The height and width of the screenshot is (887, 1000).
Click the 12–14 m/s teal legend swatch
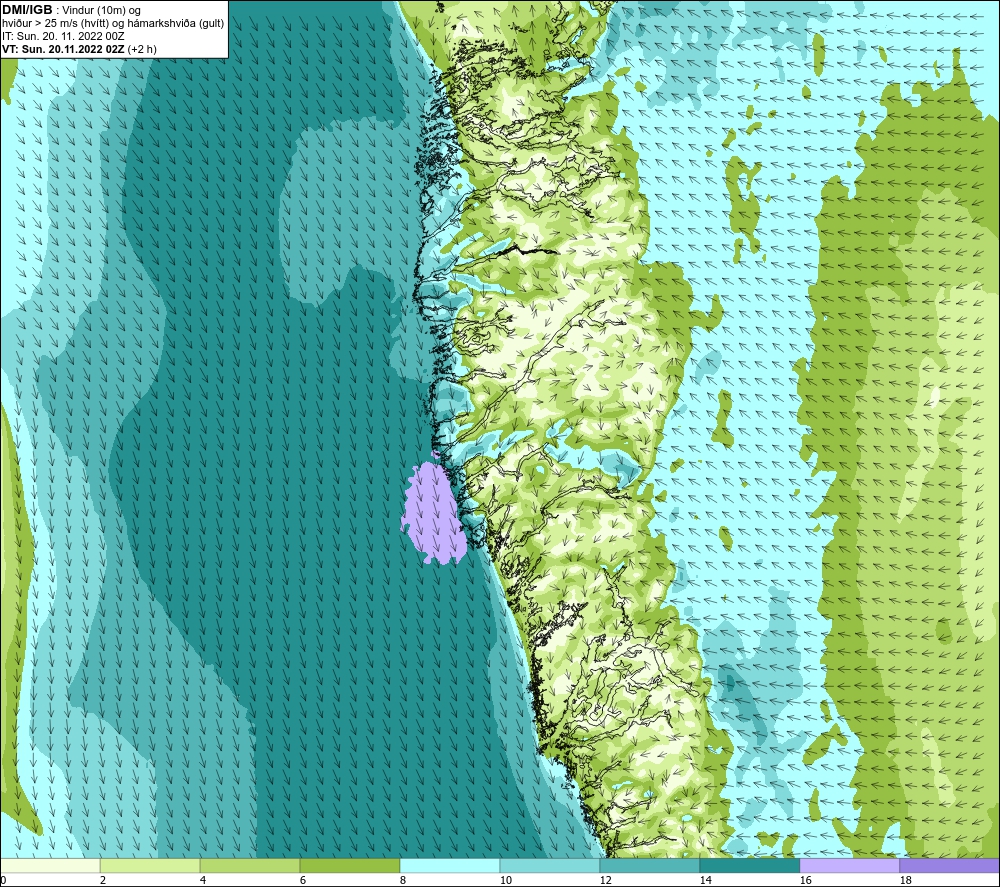(649, 865)
